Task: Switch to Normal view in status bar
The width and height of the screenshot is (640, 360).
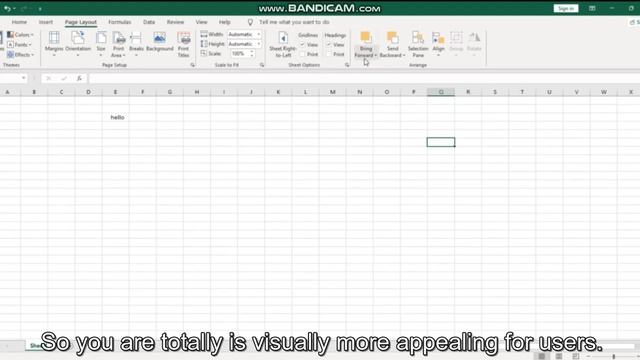Action: 541,356
